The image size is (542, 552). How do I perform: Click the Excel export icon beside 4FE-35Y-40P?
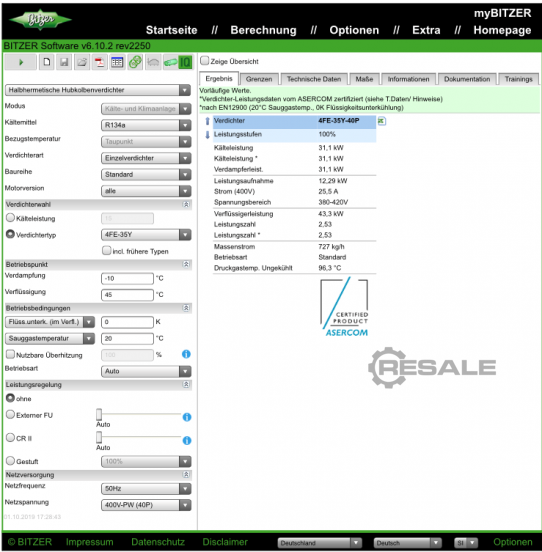click(382, 121)
